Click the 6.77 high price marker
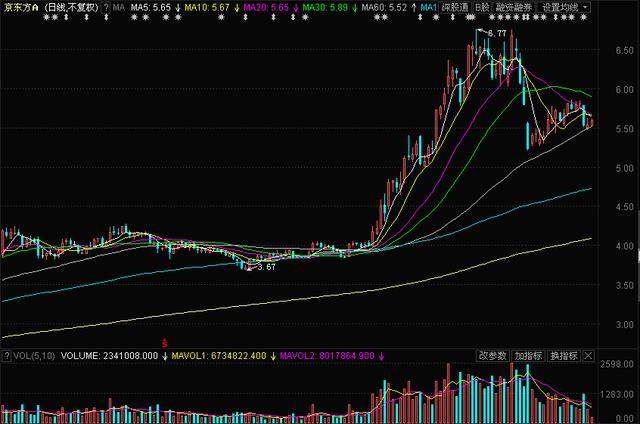Screen dimensions: 640x424 [497, 33]
